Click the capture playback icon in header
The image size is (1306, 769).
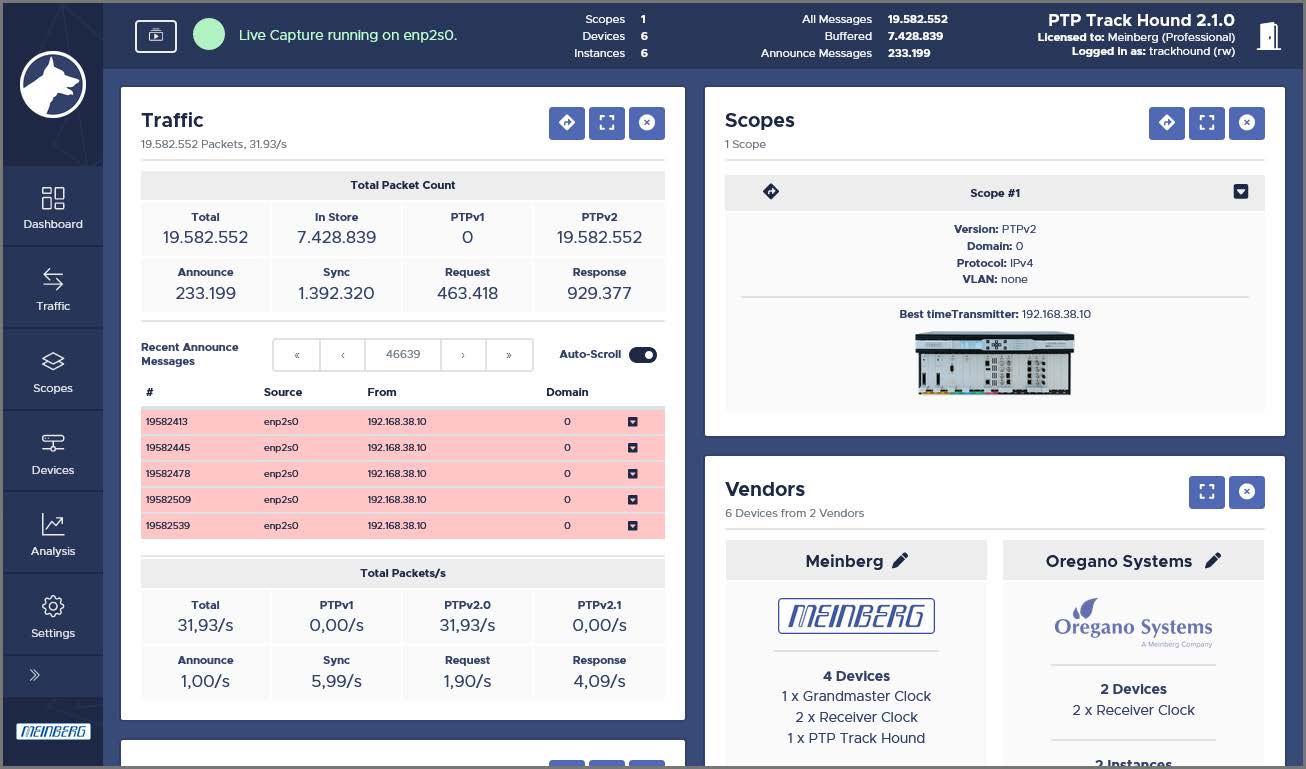[x=156, y=35]
